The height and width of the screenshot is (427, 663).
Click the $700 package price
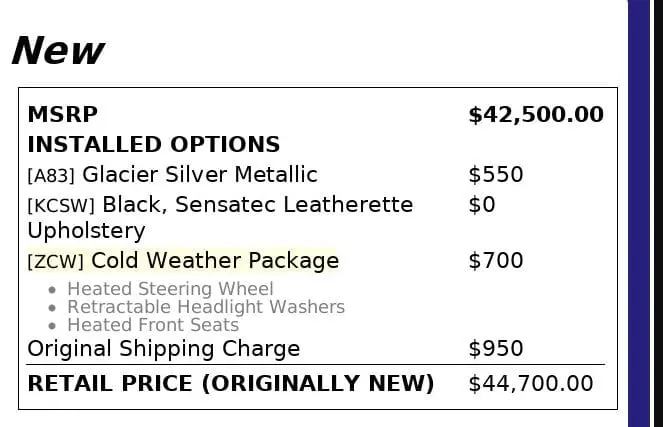495,261
